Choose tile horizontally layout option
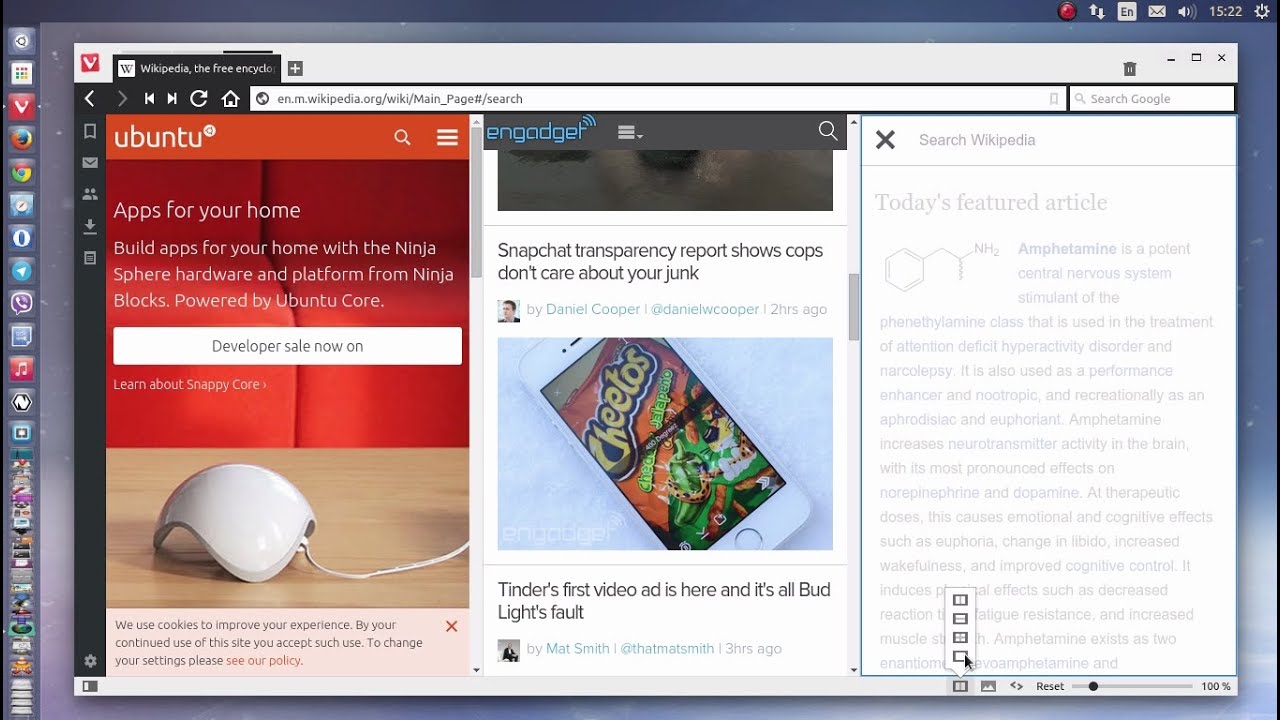The height and width of the screenshot is (720, 1280). [x=960, y=619]
